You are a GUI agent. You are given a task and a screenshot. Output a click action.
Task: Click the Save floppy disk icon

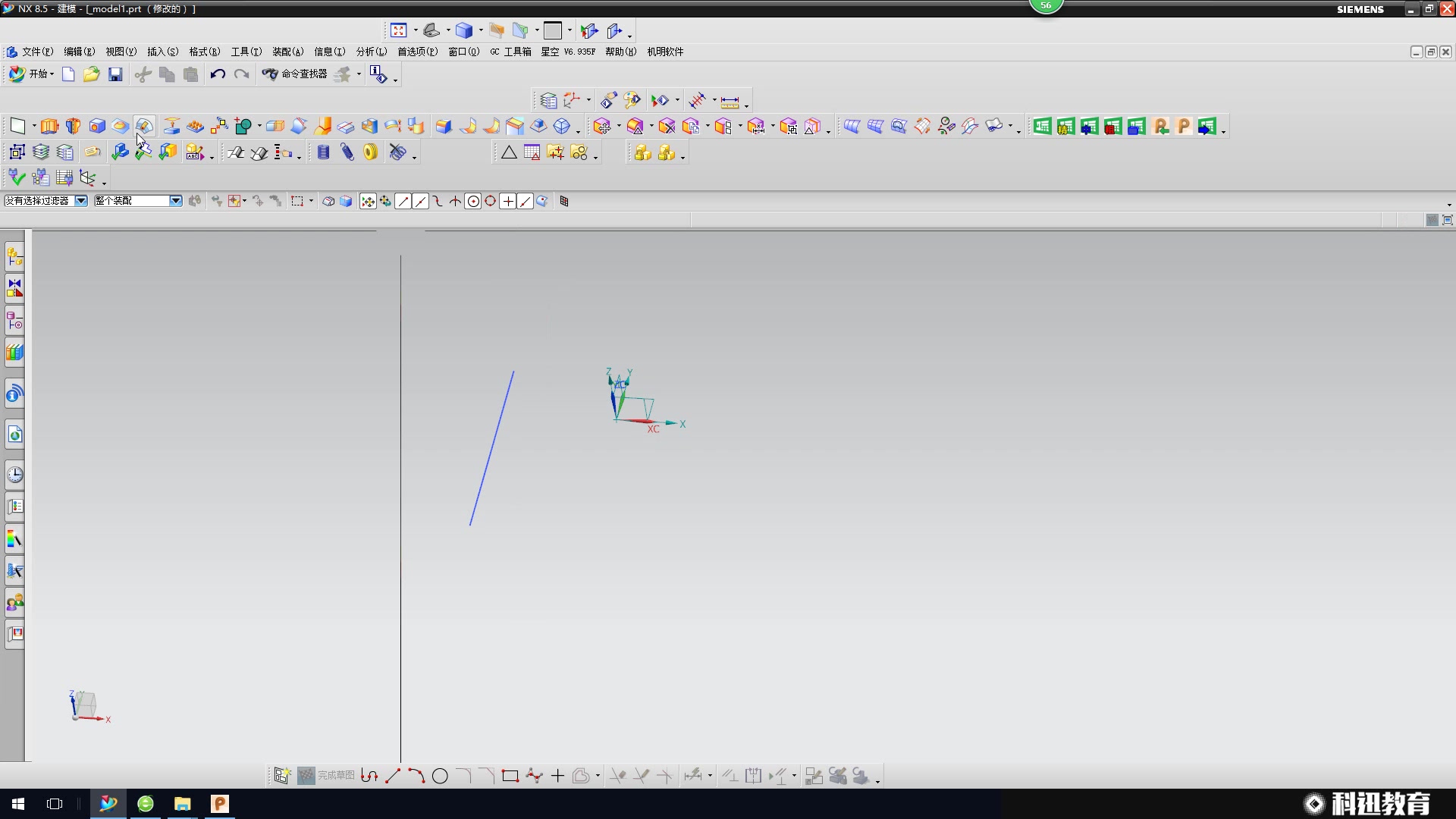[115, 74]
